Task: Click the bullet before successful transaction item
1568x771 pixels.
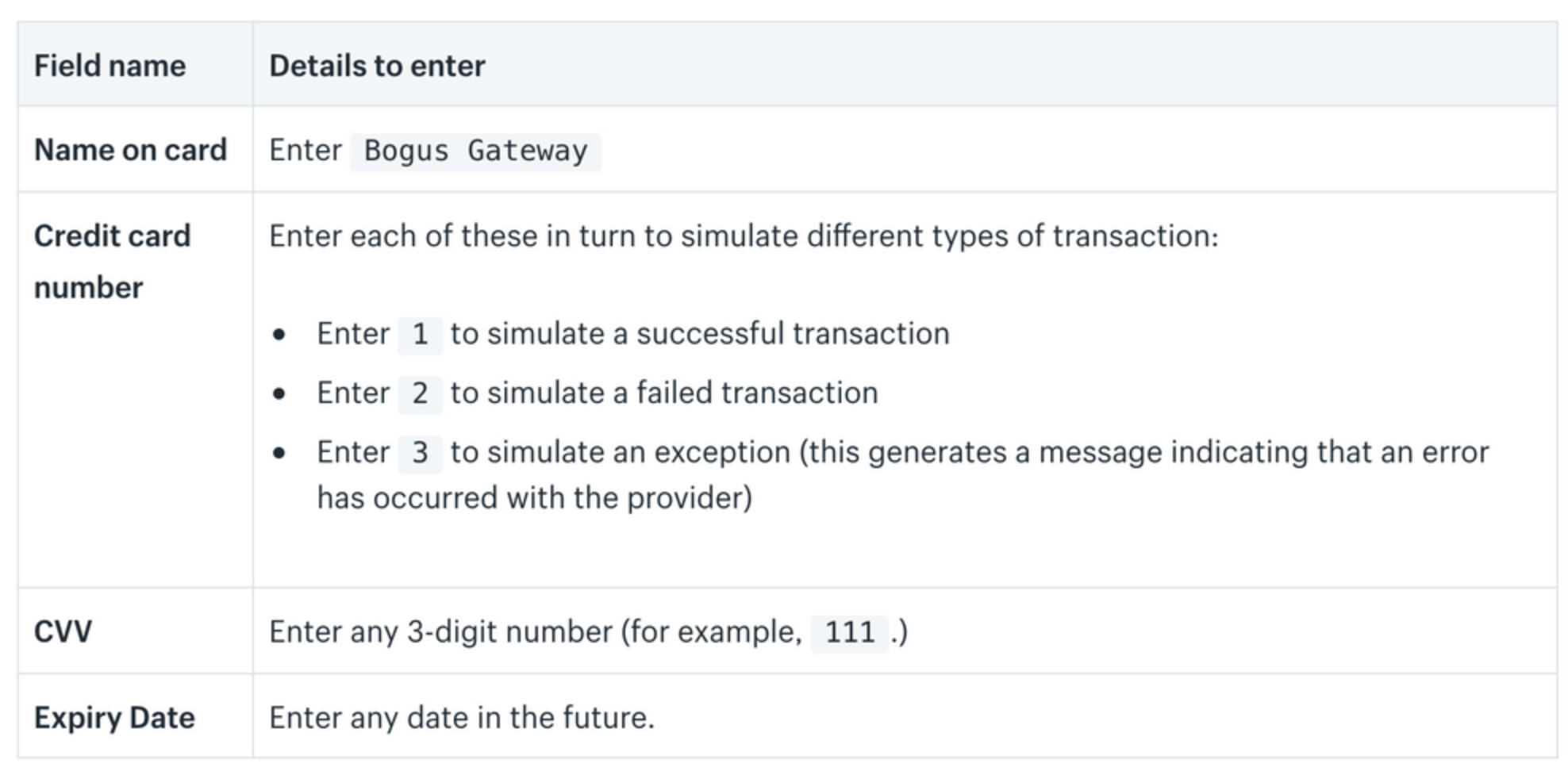Action: (x=279, y=335)
